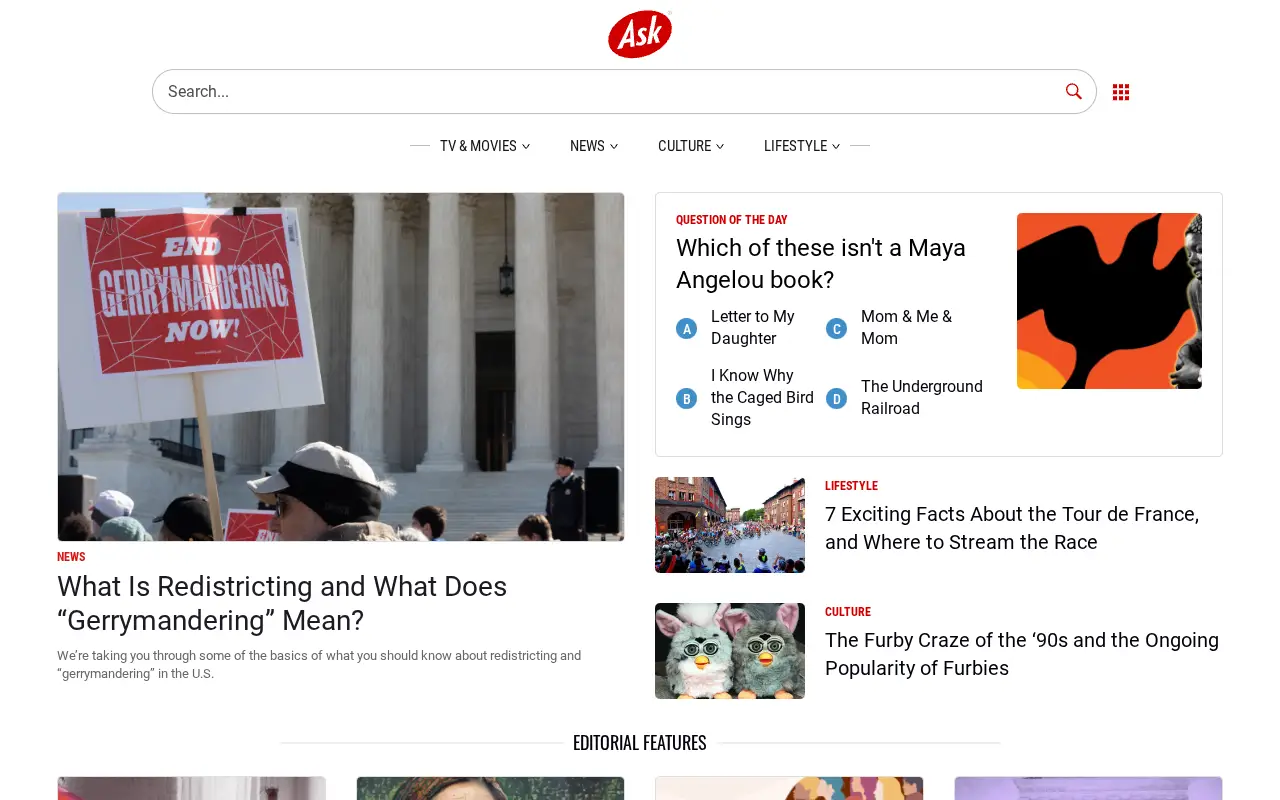
Task: Select the answer text Mom & Me & Mom
Action: 906,328
